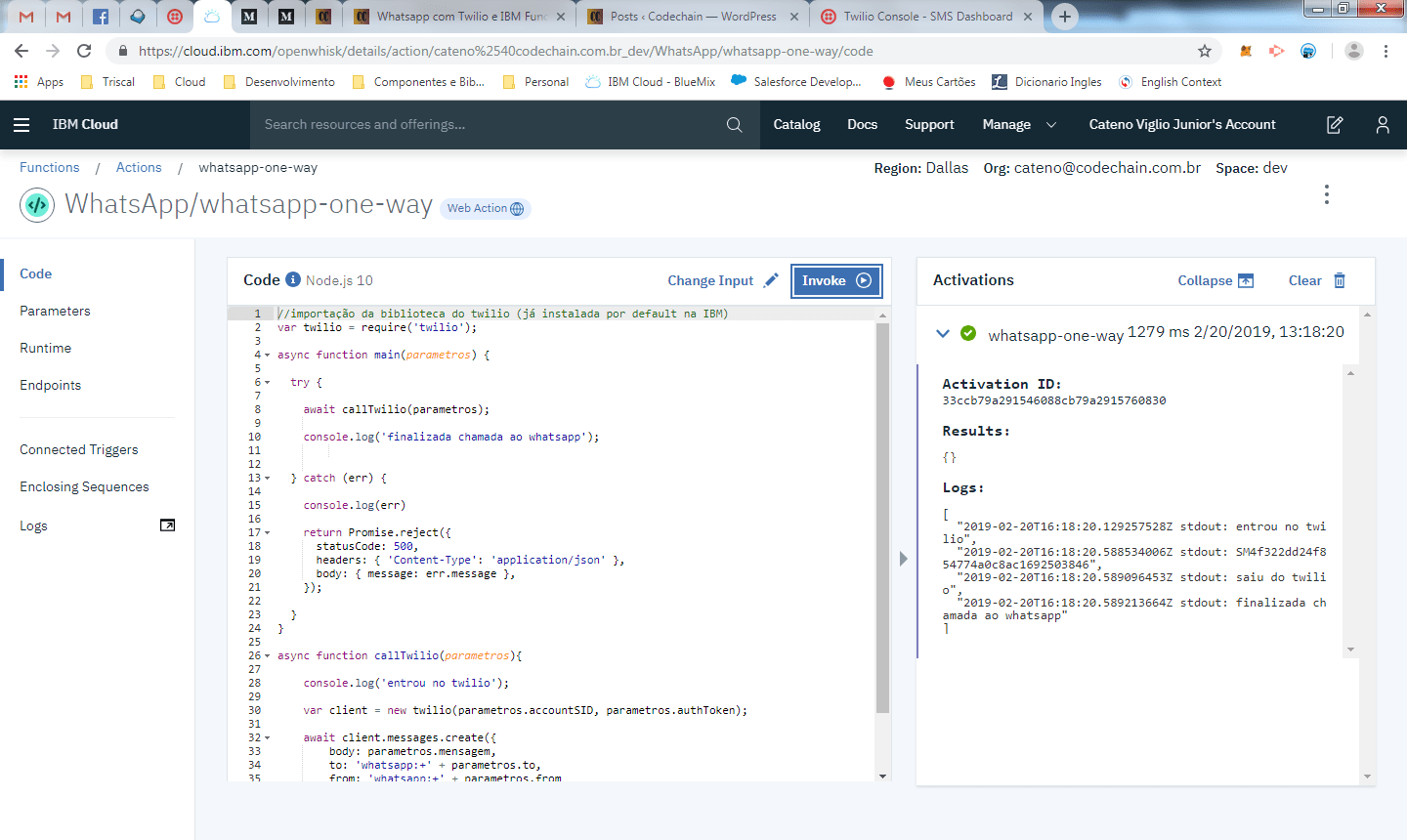Click the fox extension icon in toolbar
This screenshot has width=1407, height=840.
click(x=1246, y=51)
